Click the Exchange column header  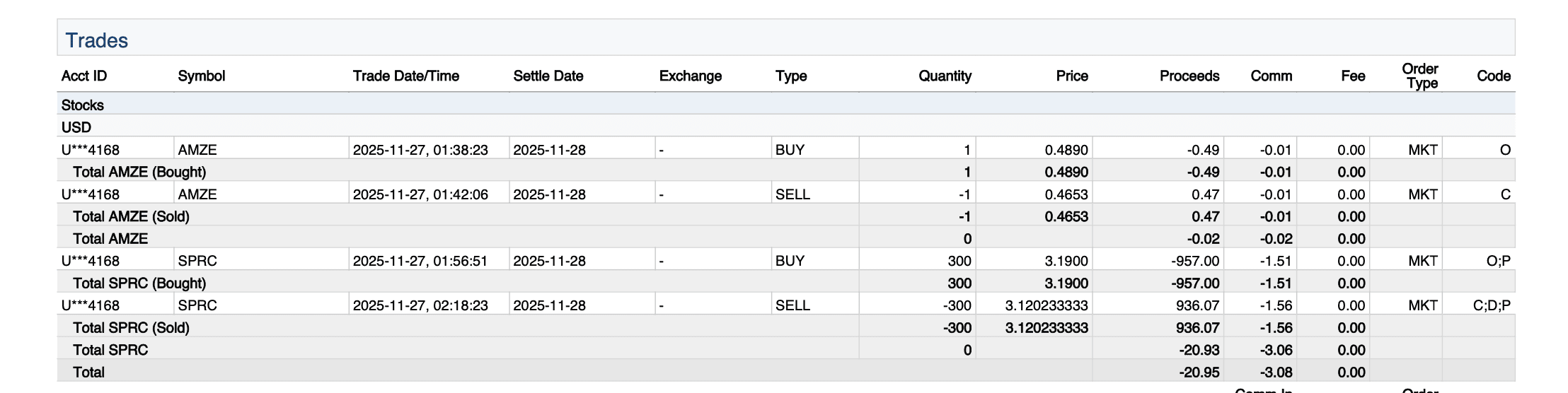pyautogui.click(x=691, y=76)
